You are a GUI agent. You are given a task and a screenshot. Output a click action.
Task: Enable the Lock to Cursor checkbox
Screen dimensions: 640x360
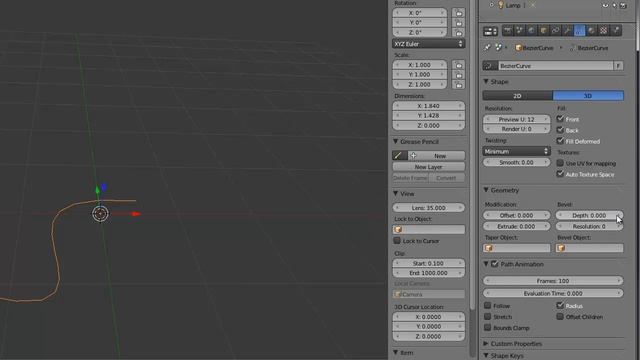click(397, 240)
